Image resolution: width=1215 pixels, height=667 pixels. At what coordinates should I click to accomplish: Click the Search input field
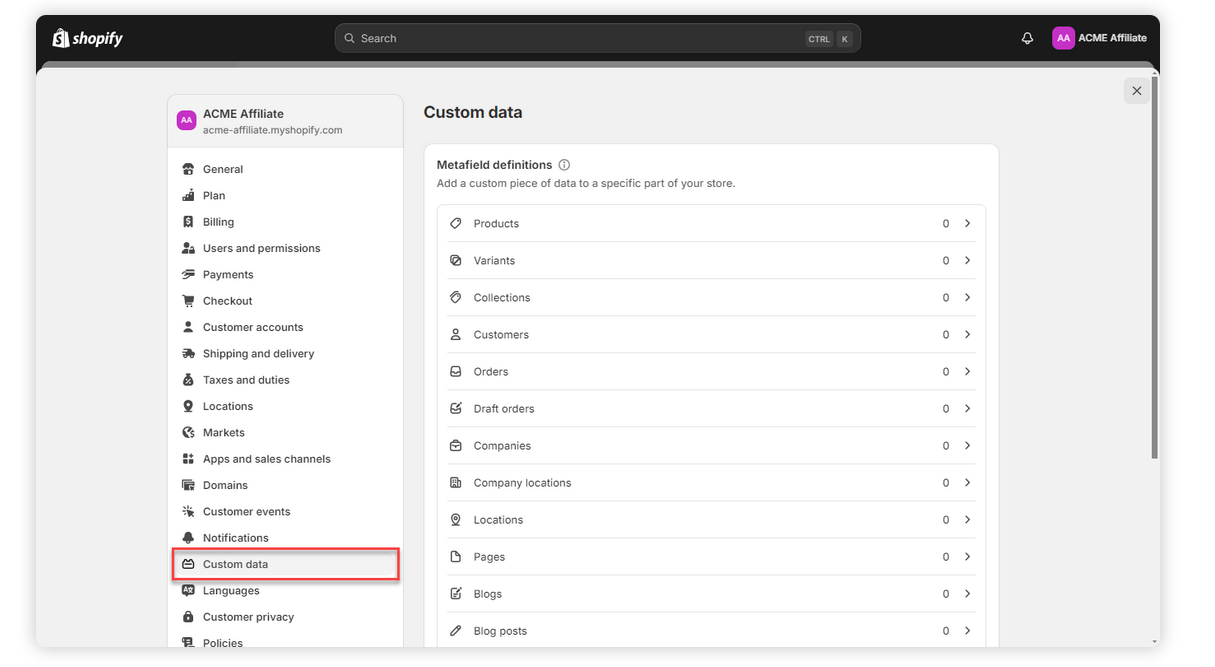pyautogui.click(x=580, y=38)
